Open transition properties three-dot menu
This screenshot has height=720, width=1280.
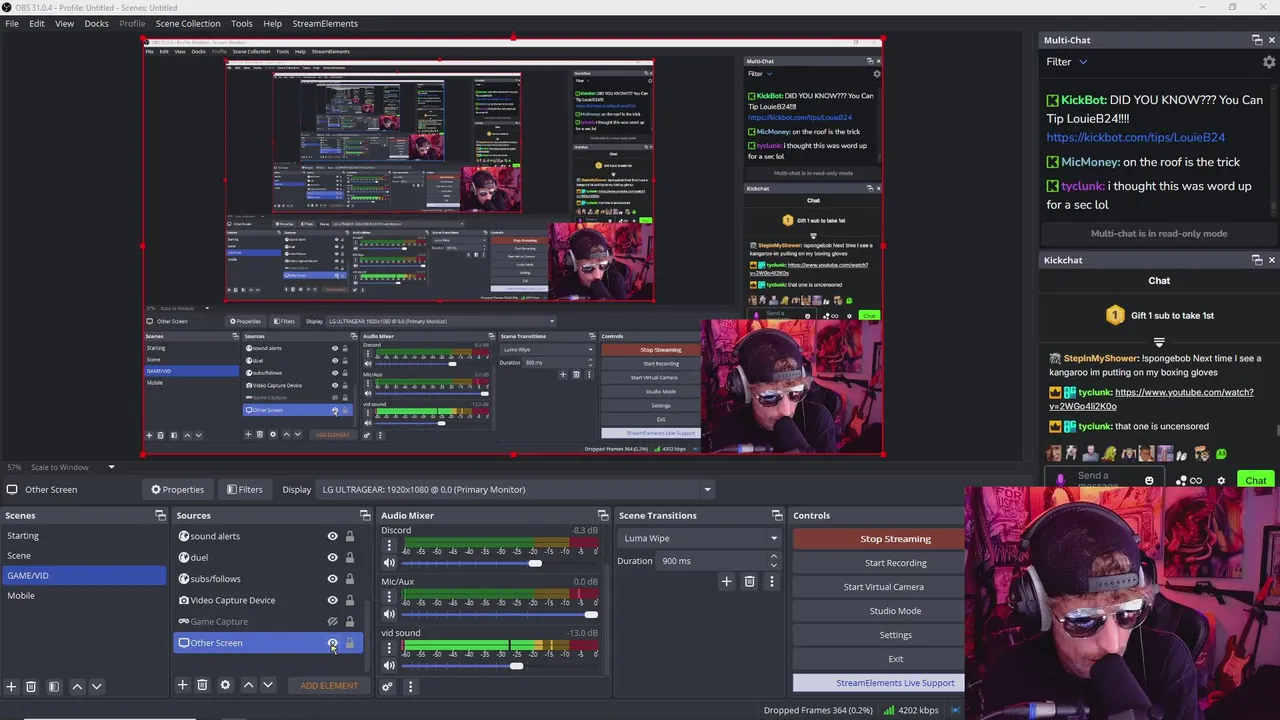pos(771,581)
